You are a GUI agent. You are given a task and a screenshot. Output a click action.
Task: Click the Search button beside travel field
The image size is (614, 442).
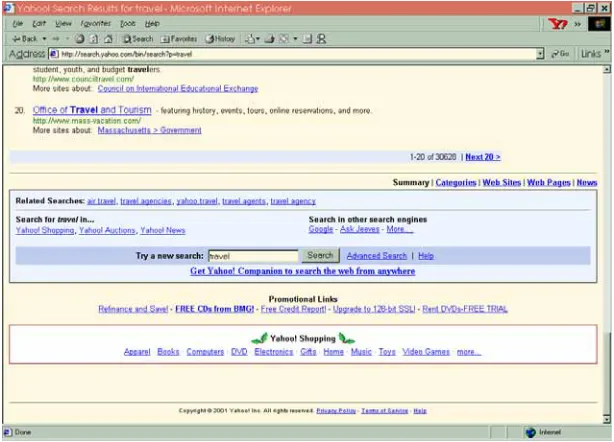click(320, 256)
